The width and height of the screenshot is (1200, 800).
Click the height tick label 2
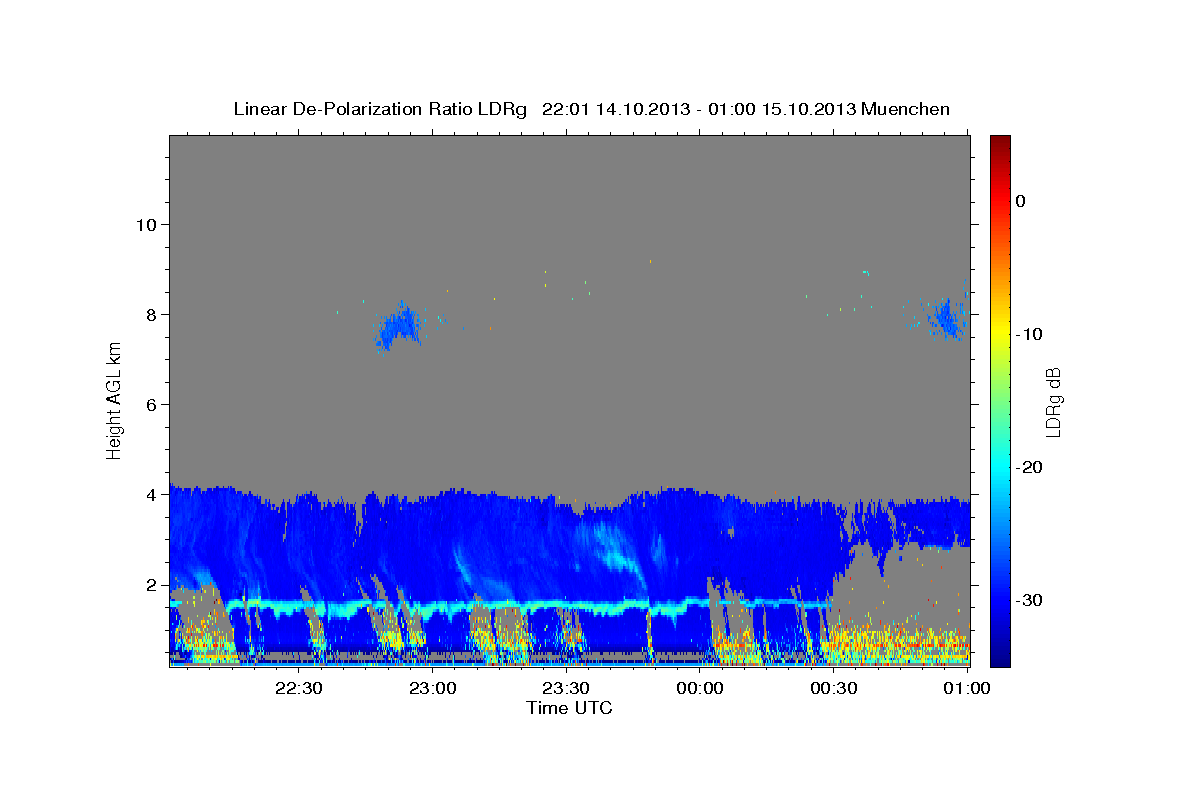pyautogui.click(x=150, y=584)
